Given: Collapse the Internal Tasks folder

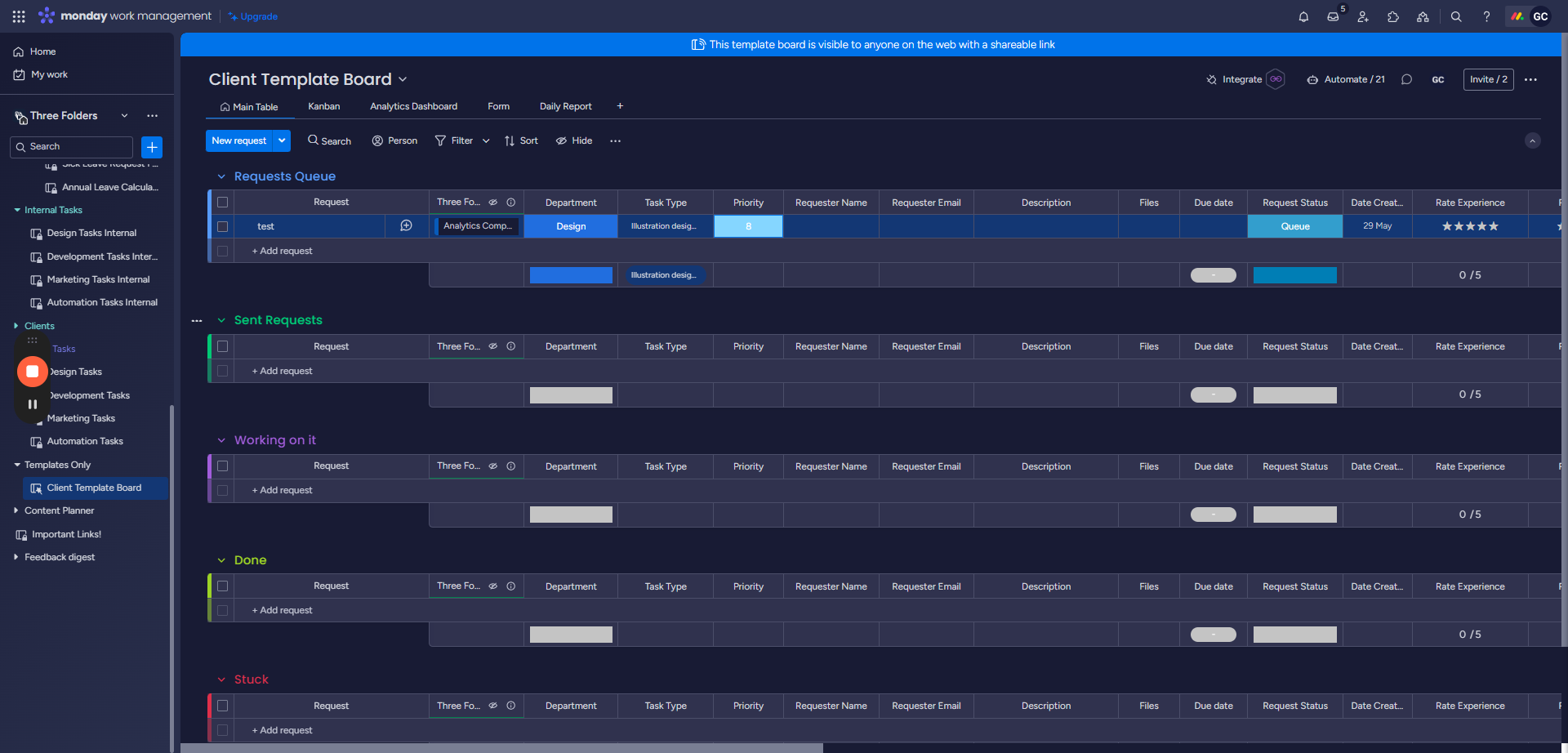Looking at the screenshot, I should tap(17, 210).
